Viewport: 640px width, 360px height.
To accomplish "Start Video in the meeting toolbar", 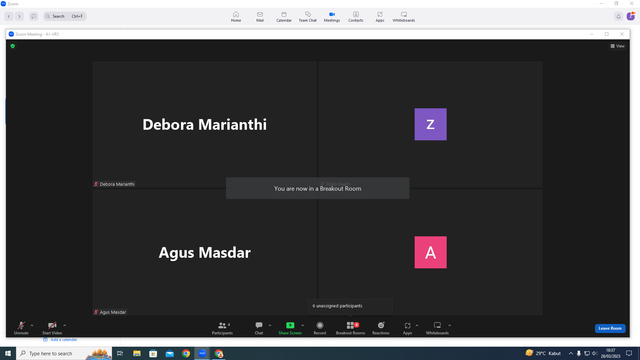I will pyautogui.click(x=52, y=328).
